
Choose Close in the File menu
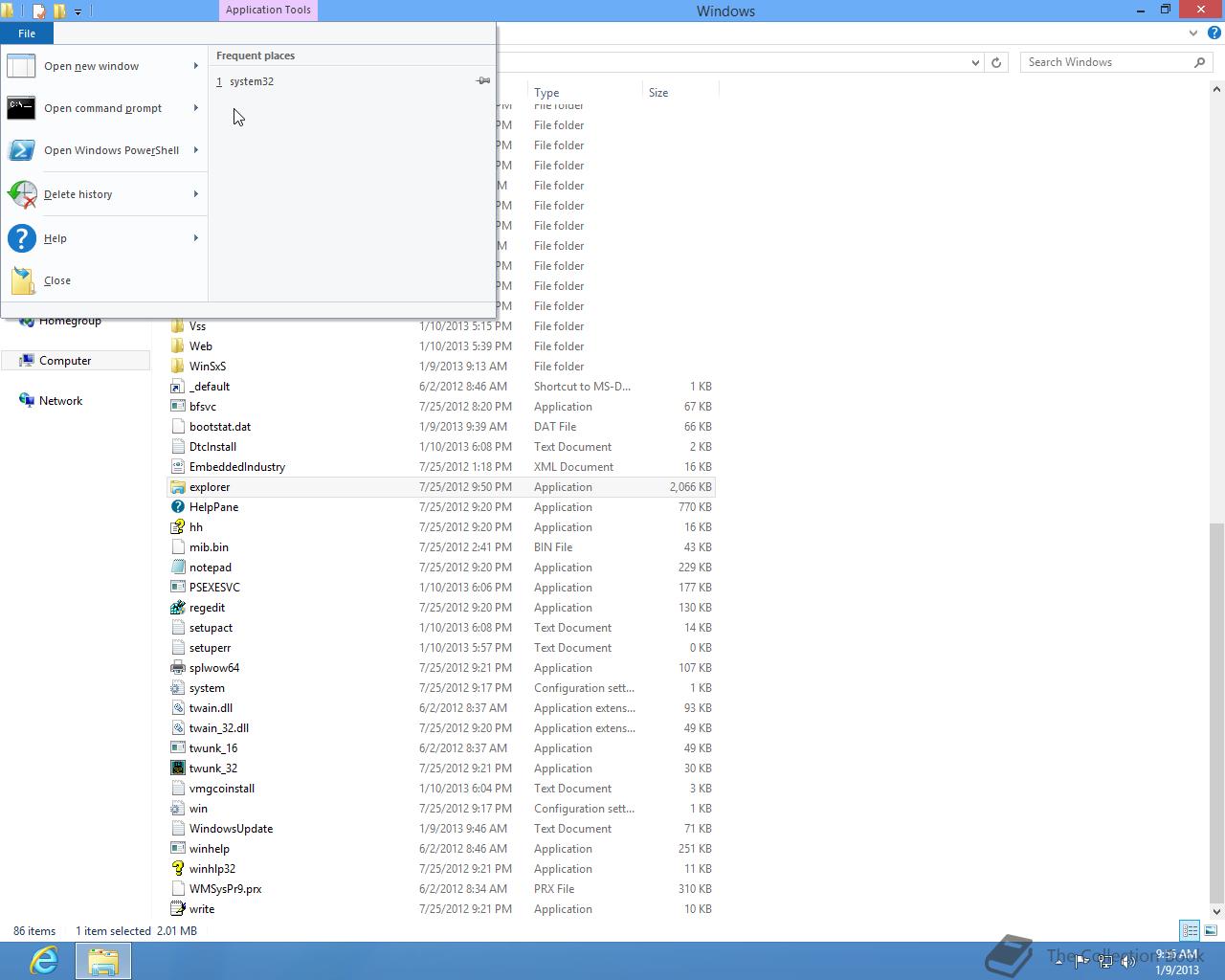pyautogui.click(x=104, y=280)
